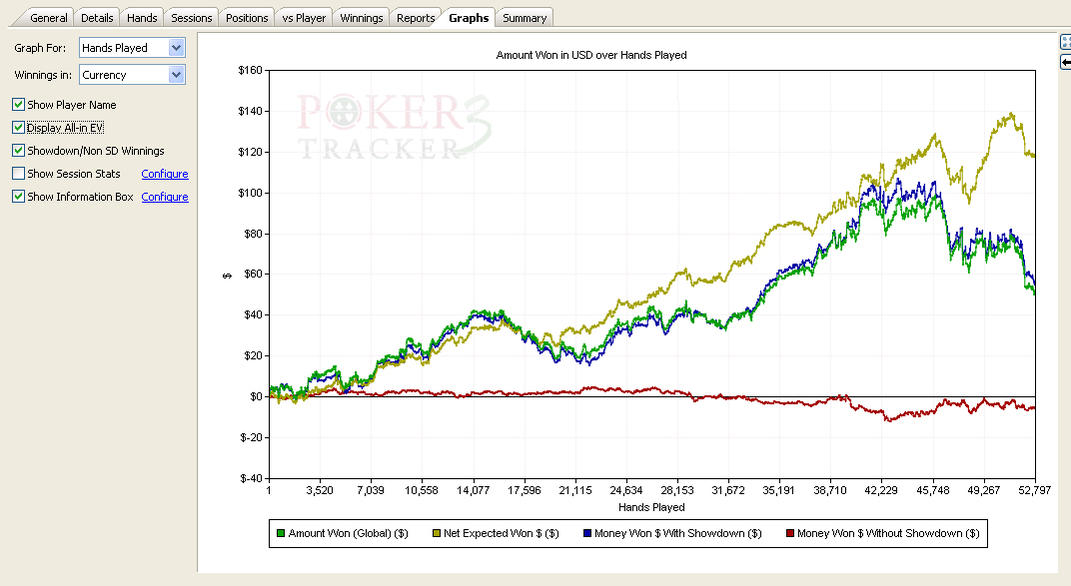Click yellow Net Expected Won legend swatch

[x=435, y=534]
